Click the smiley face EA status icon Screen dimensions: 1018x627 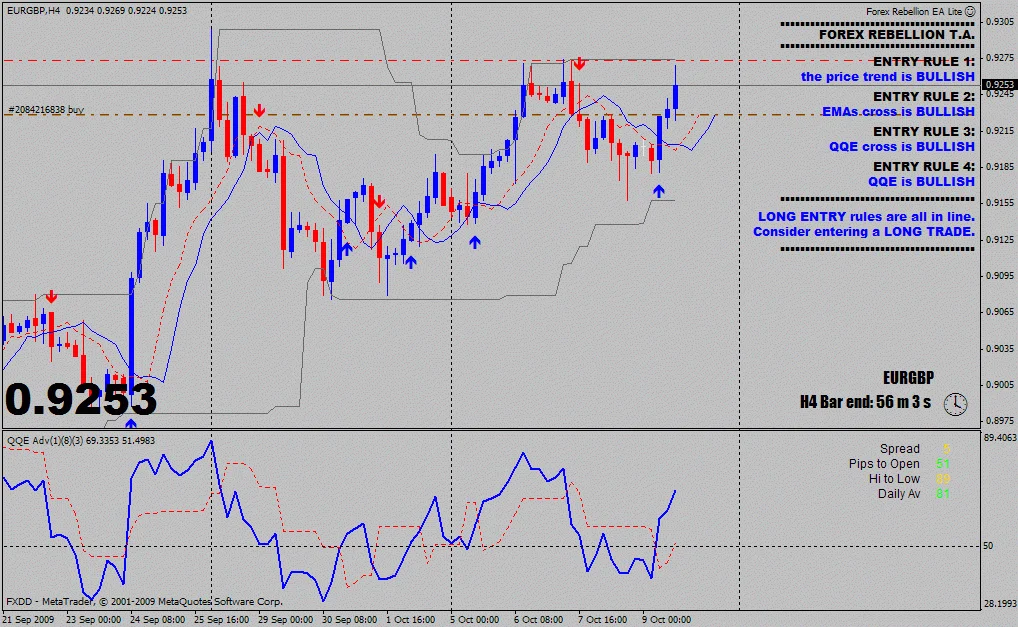pyautogui.click(x=970, y=11)
